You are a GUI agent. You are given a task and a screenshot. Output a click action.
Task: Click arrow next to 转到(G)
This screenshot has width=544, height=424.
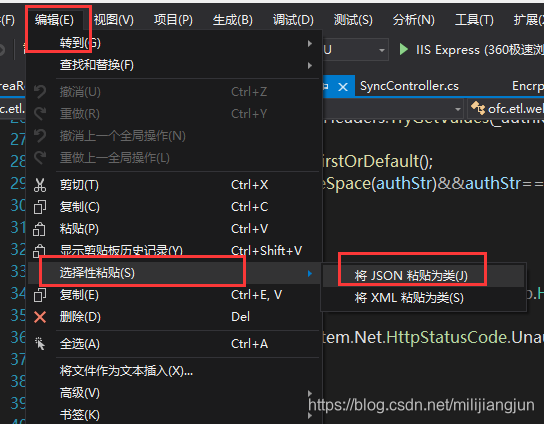(309, 43)
